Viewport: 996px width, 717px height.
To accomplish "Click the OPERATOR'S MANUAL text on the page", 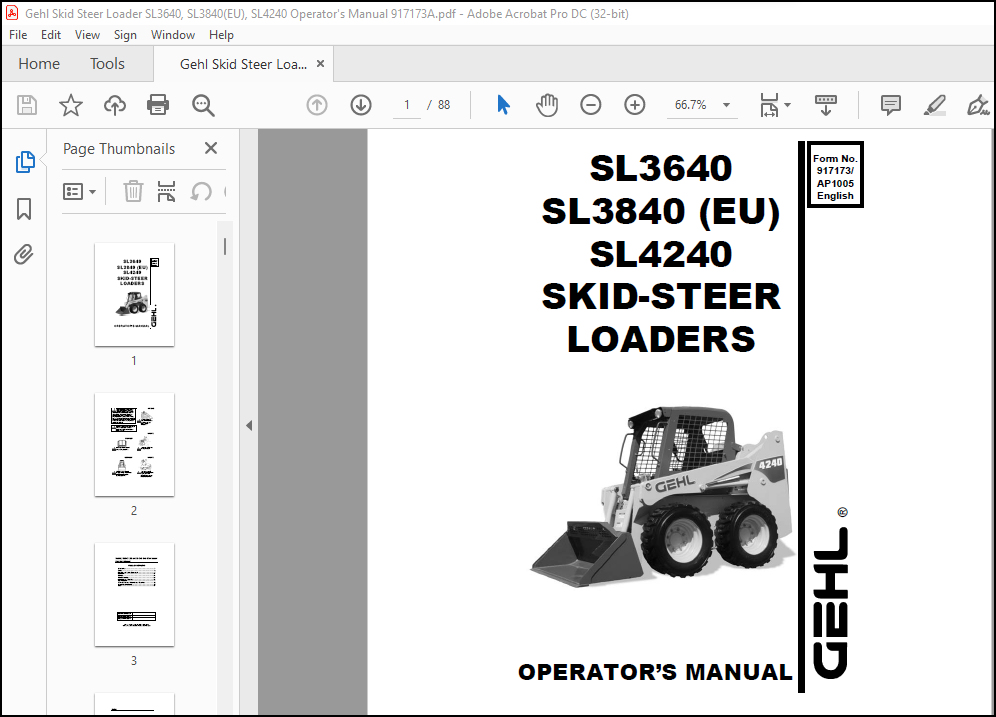I will 655,672.
